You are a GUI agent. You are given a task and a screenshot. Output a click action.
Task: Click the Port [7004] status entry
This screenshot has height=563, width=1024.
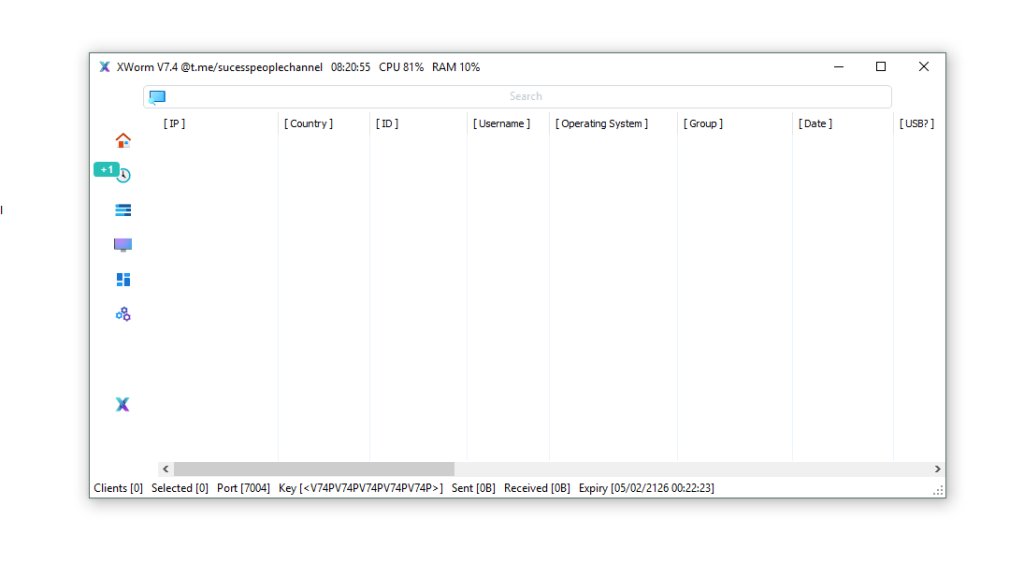[x=243, y=488]
